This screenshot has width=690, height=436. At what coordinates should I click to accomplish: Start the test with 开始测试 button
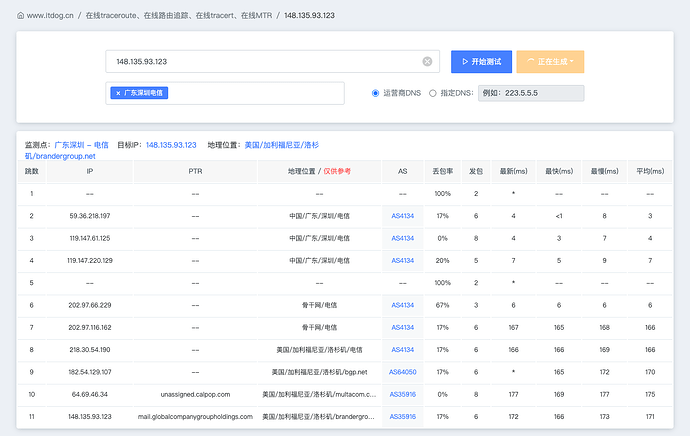tap(481, 62)
